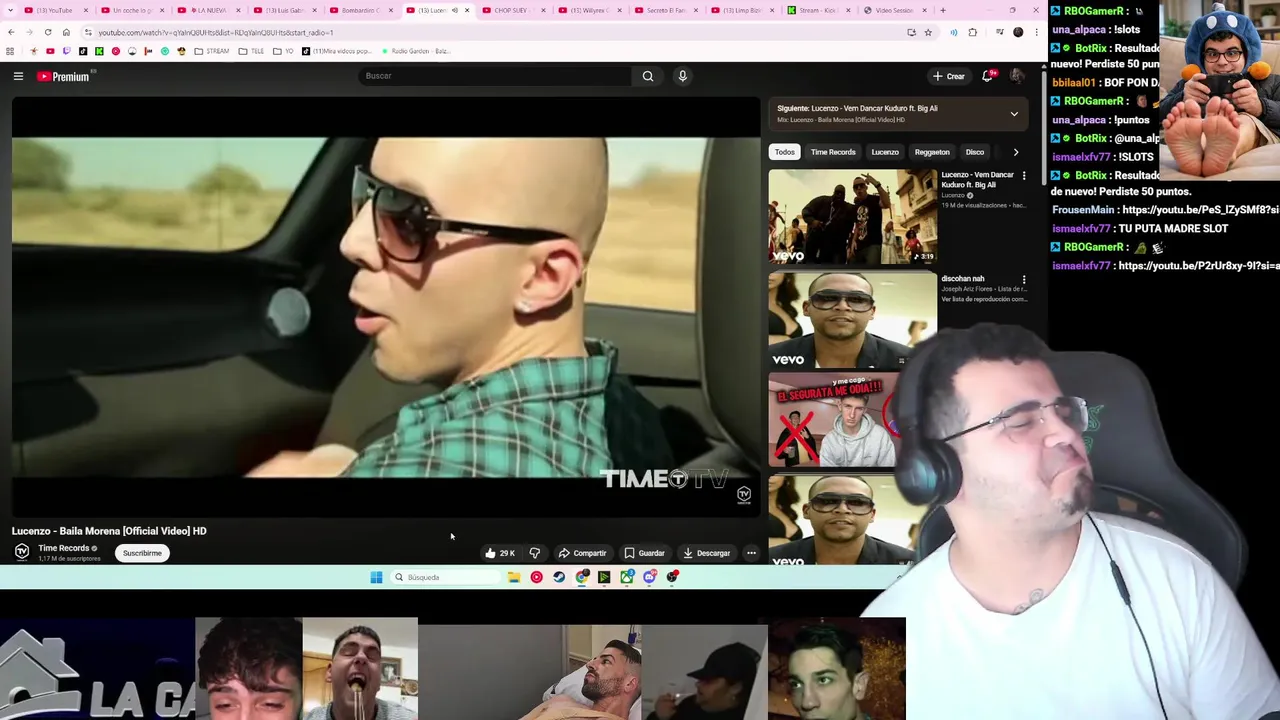1280x720 pixels.
Task: Open Chrome from the taskbar
Action: [x=582, y=577]
